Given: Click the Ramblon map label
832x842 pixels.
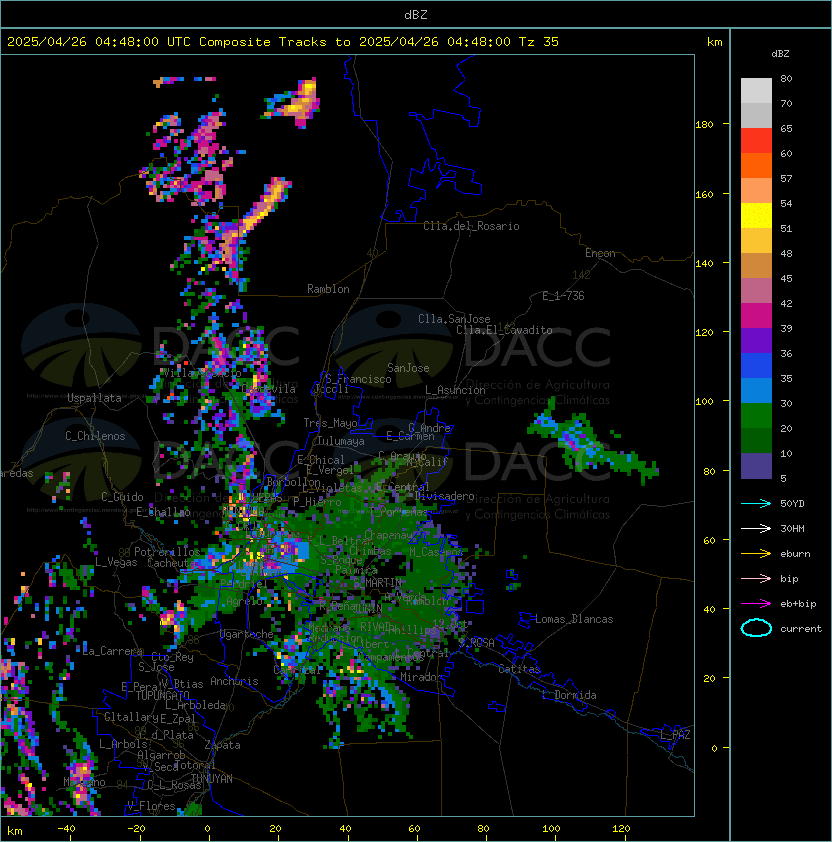Looking at the screenshot, I should click(x=328, y=289).
